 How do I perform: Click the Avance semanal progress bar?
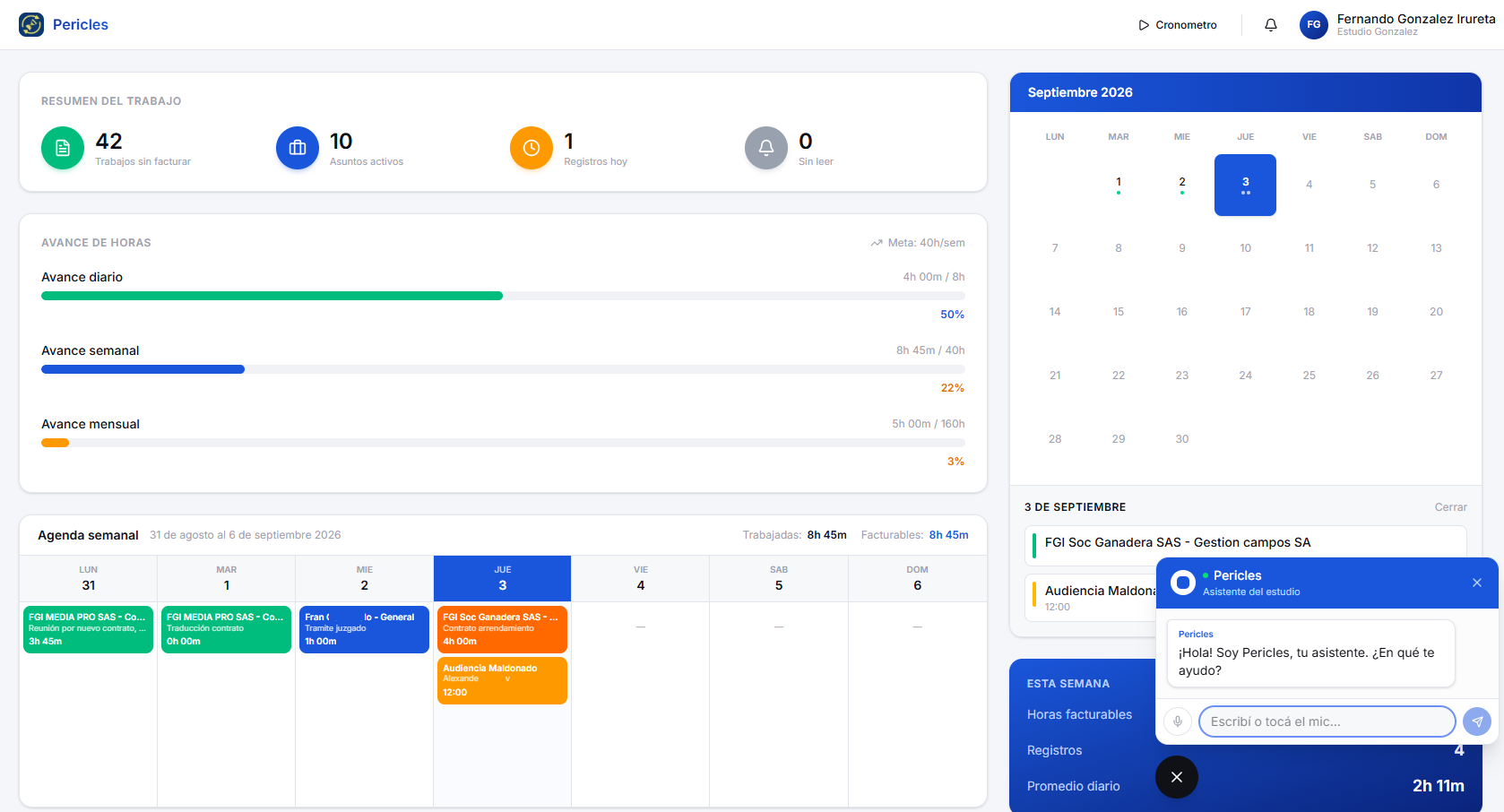503,369
